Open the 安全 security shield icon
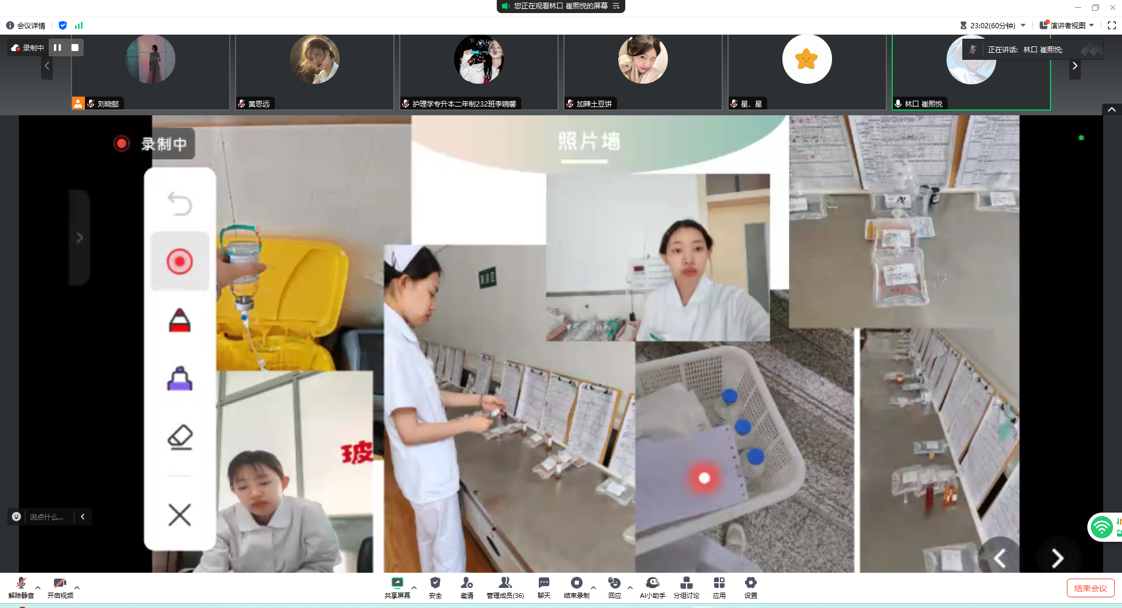Image resolution: width=1122 pixels, height=608 pixels. [435, 587]
